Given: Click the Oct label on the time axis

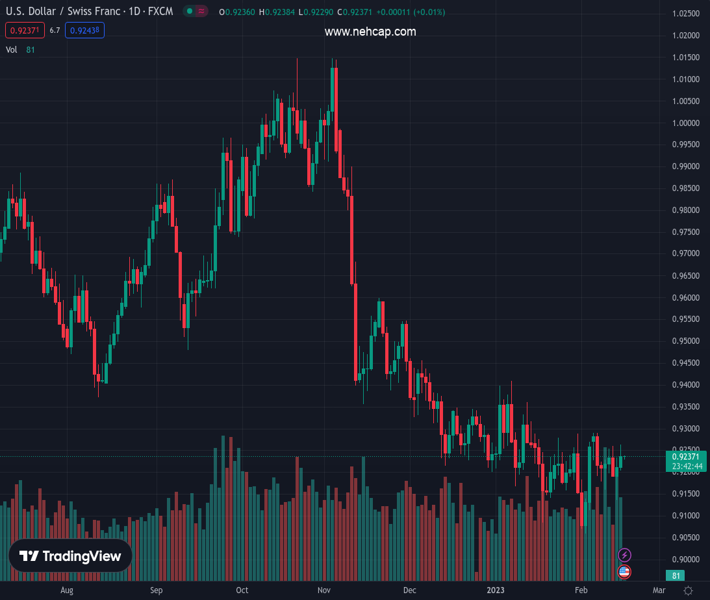Looking at the screenshot, I should coord(242,591).
